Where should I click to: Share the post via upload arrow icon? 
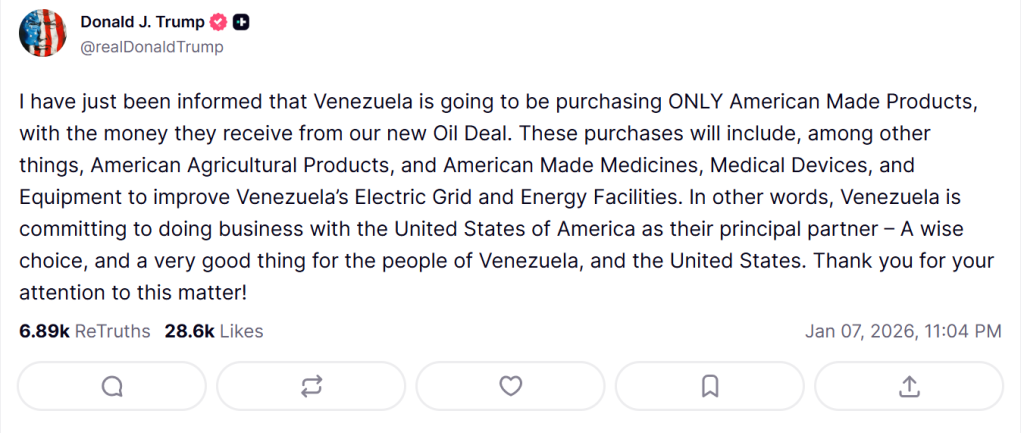point(909,386)
